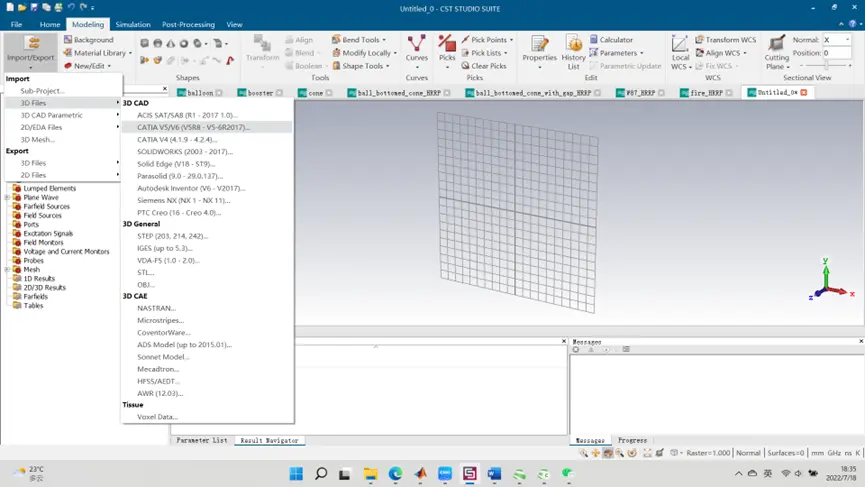
Task: Switch to the balloon document tab
Action: (199, 93)
